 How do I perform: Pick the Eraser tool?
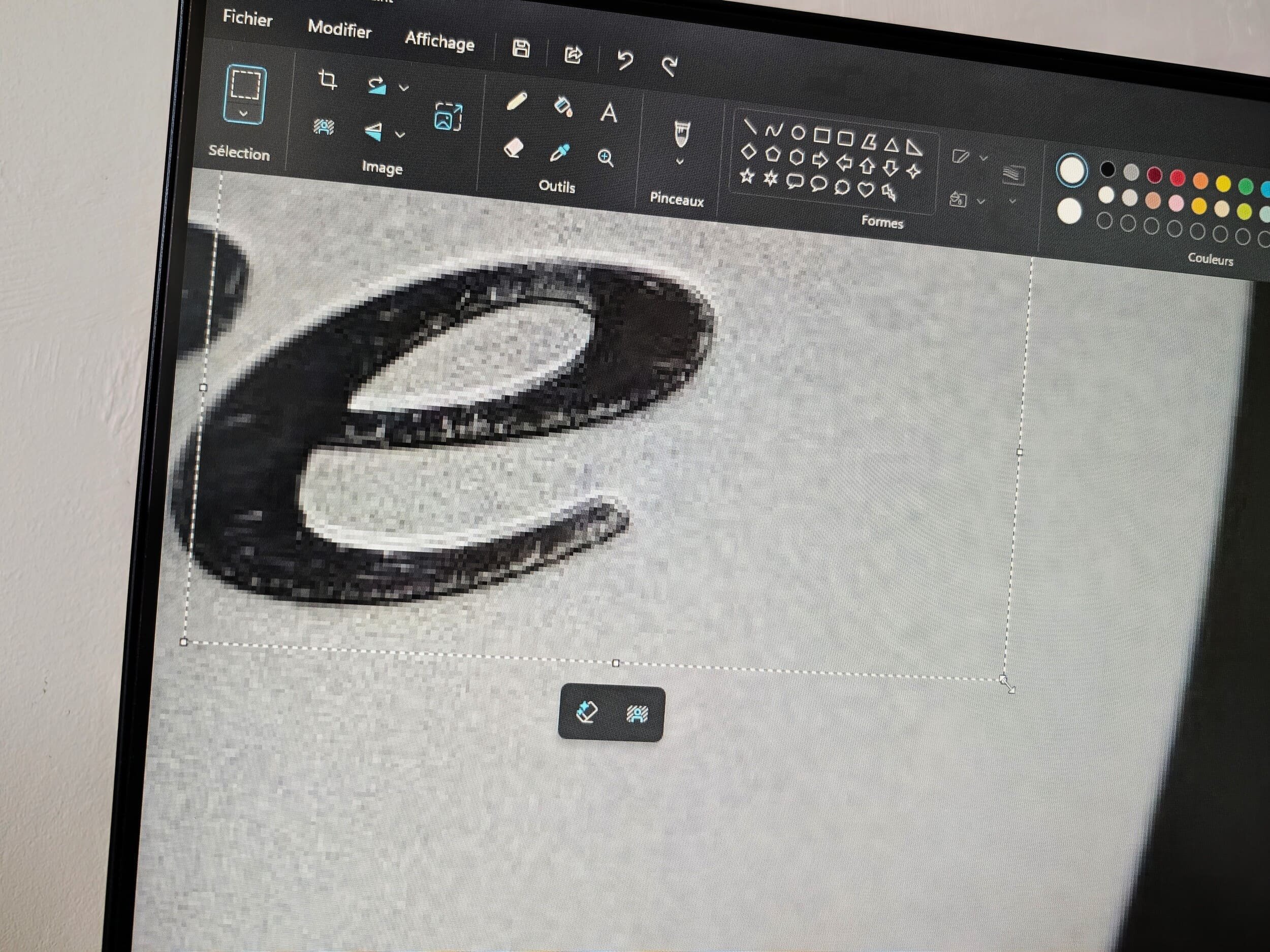point(513,148)
